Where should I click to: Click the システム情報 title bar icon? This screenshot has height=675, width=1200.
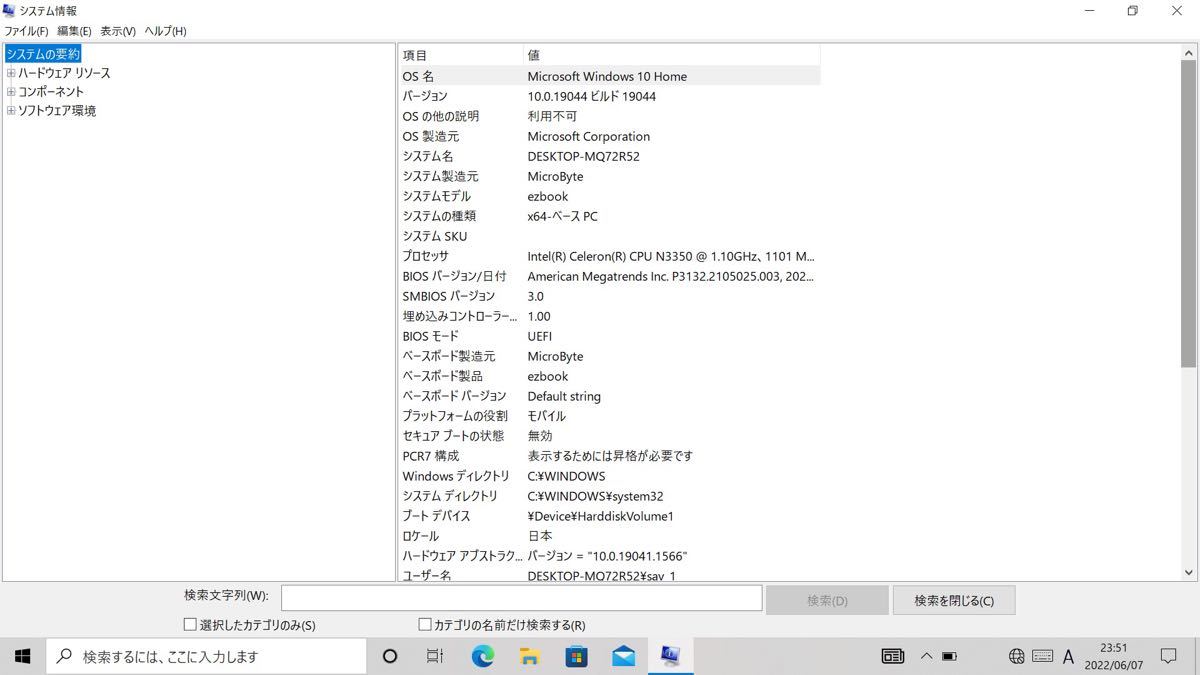[10, 10]
